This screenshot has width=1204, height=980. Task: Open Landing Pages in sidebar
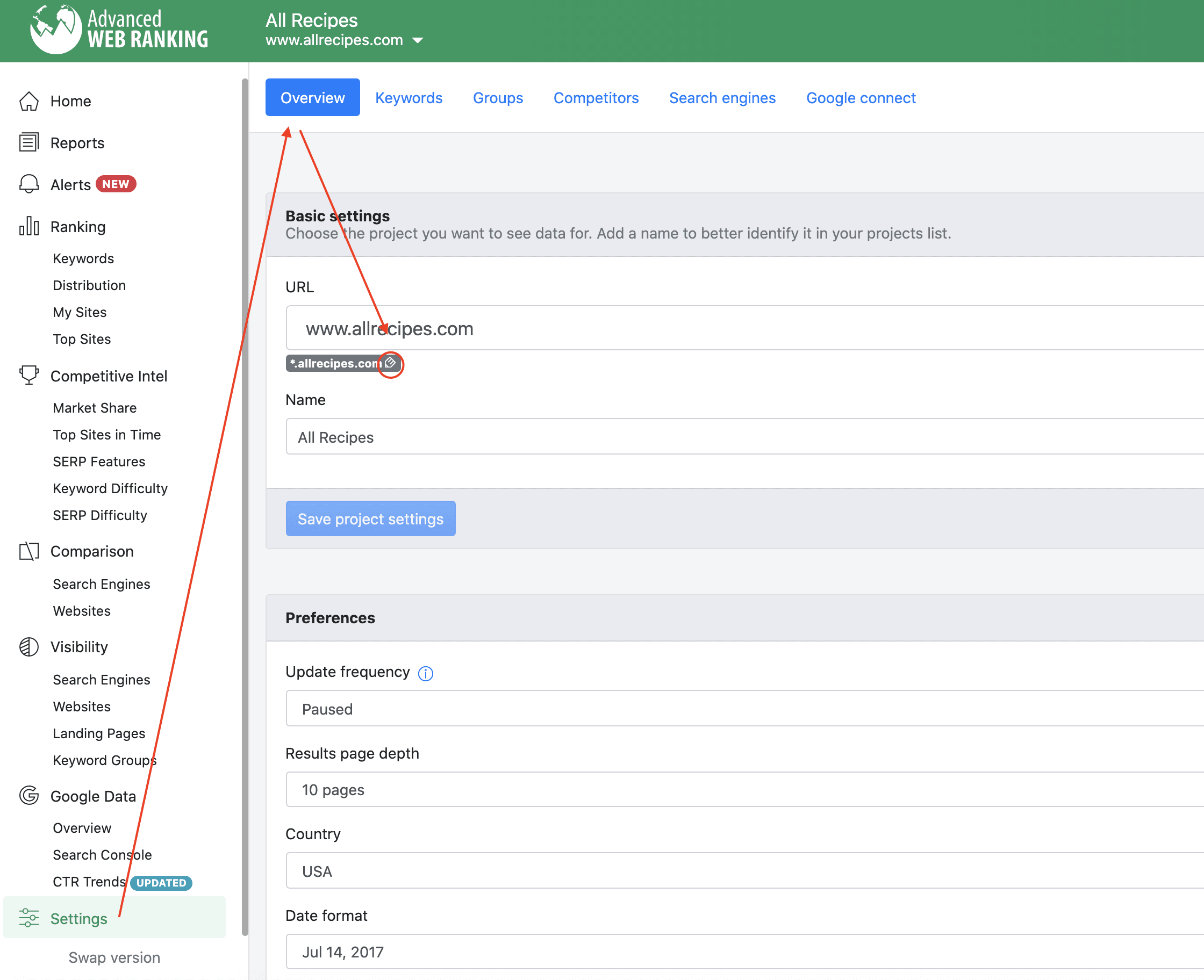click(99, 733)
